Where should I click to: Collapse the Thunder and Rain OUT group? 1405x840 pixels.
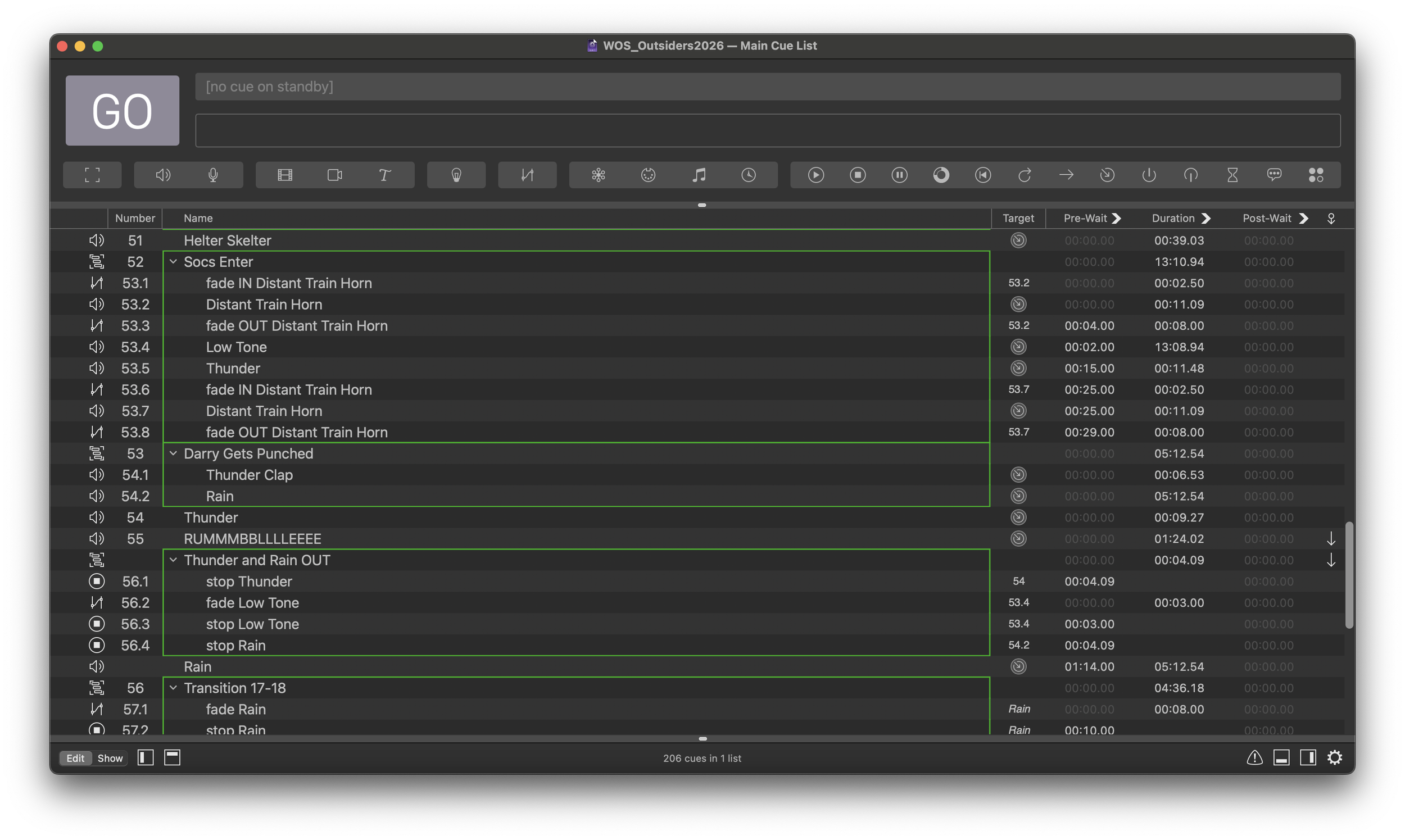(173, 560)
